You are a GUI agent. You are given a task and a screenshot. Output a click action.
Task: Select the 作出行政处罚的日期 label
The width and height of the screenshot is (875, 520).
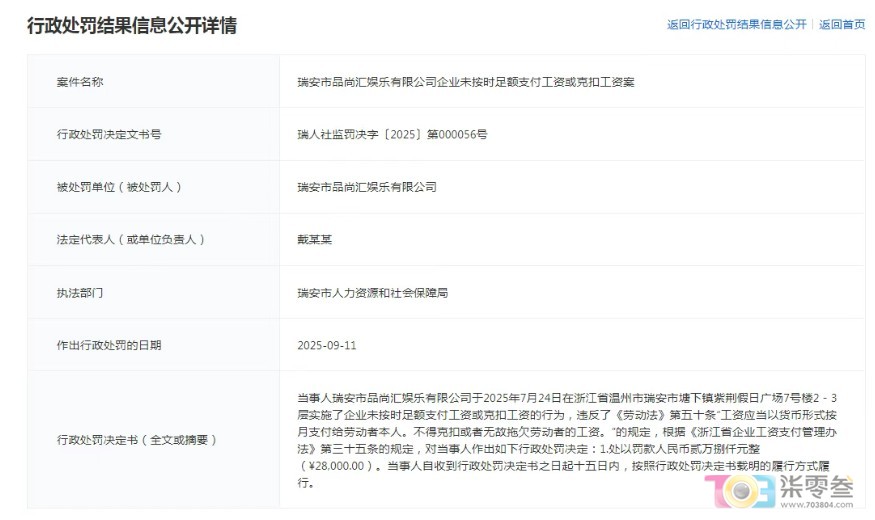click(109, 345)
